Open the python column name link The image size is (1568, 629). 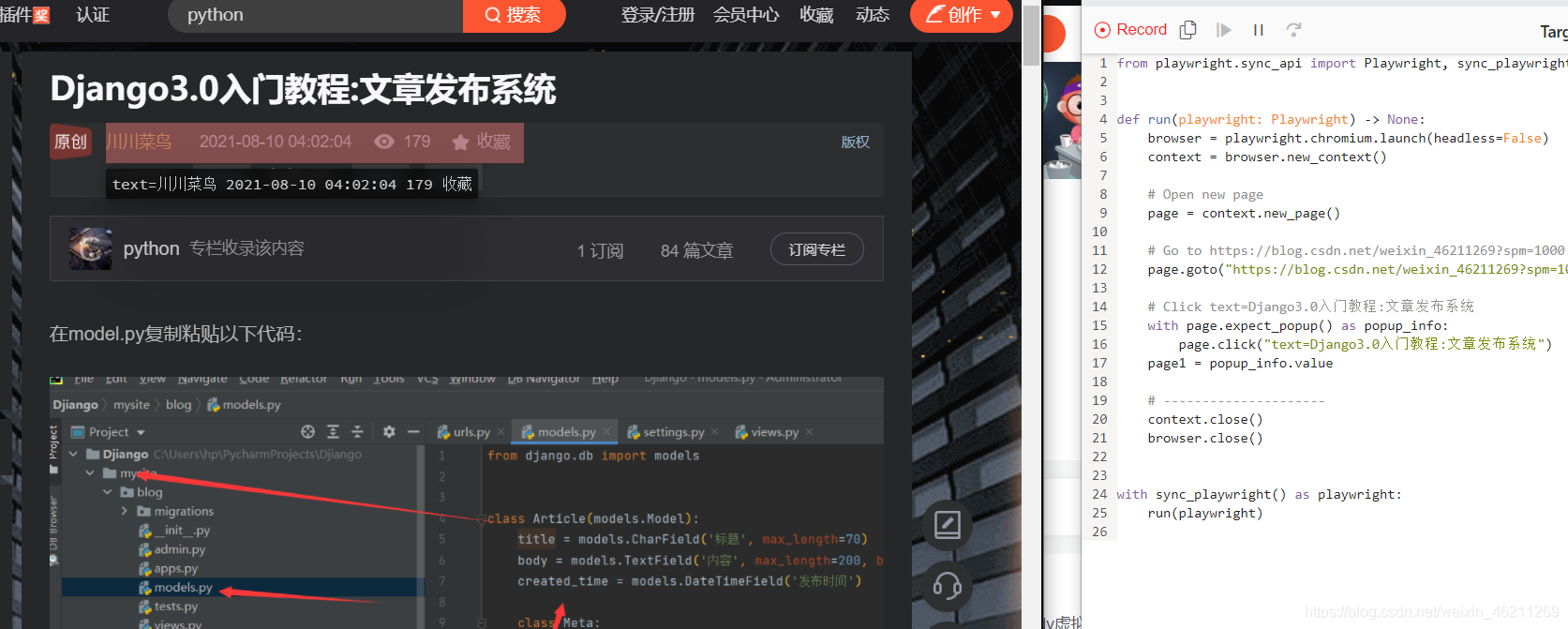point(151,248)
